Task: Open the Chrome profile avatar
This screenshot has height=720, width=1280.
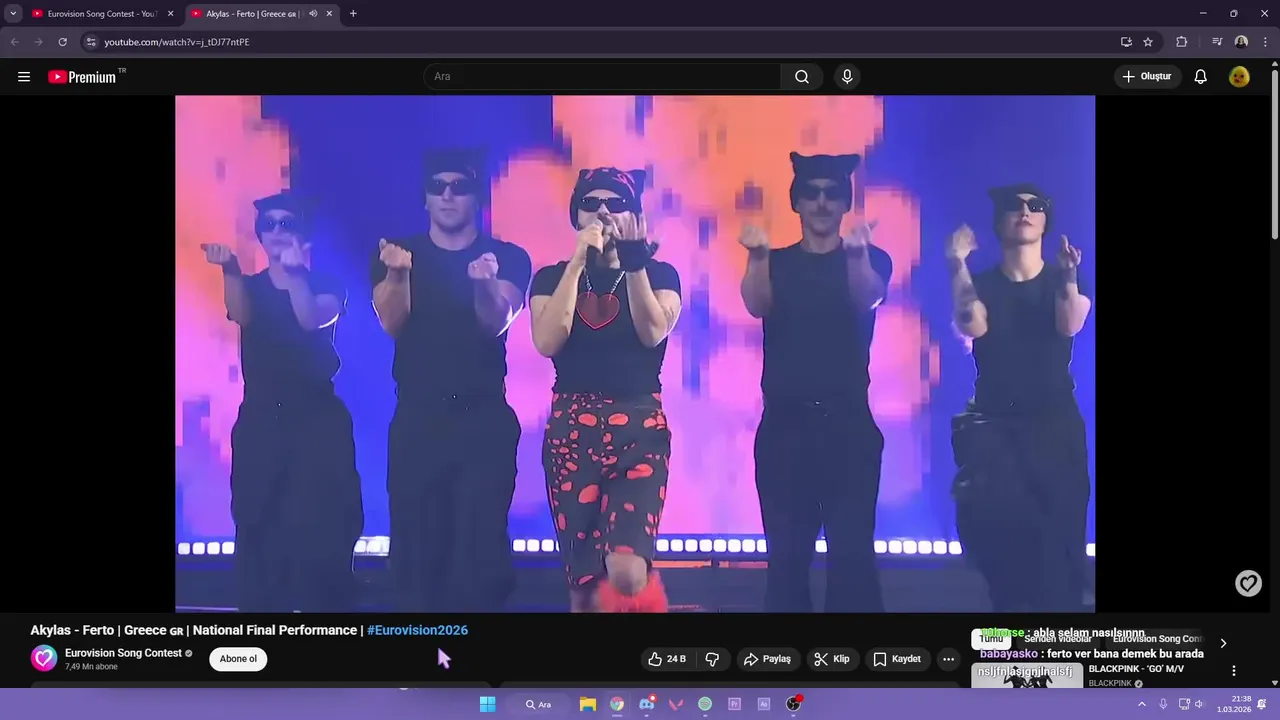Action: pos(1241,42)
